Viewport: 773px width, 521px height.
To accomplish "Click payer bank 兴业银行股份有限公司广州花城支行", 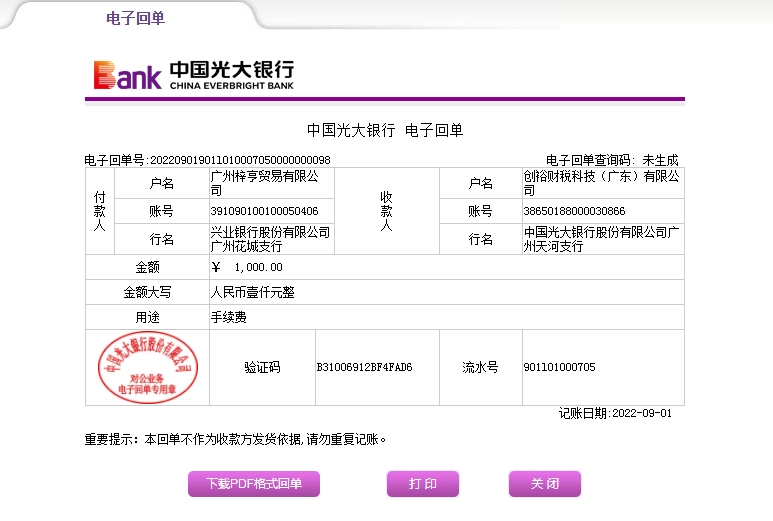I will coord(270,239).
